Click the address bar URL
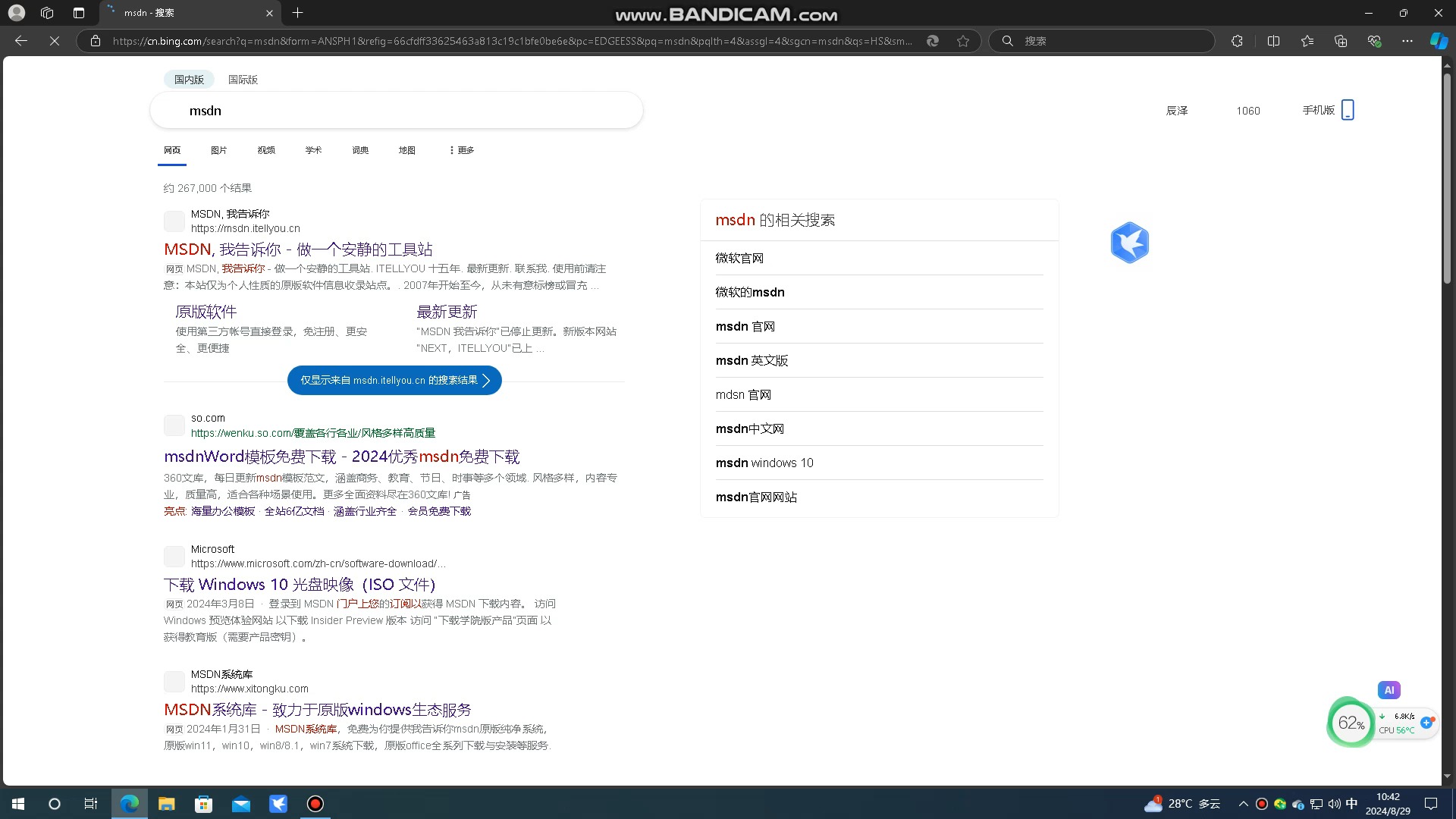 tap(512, 41)
